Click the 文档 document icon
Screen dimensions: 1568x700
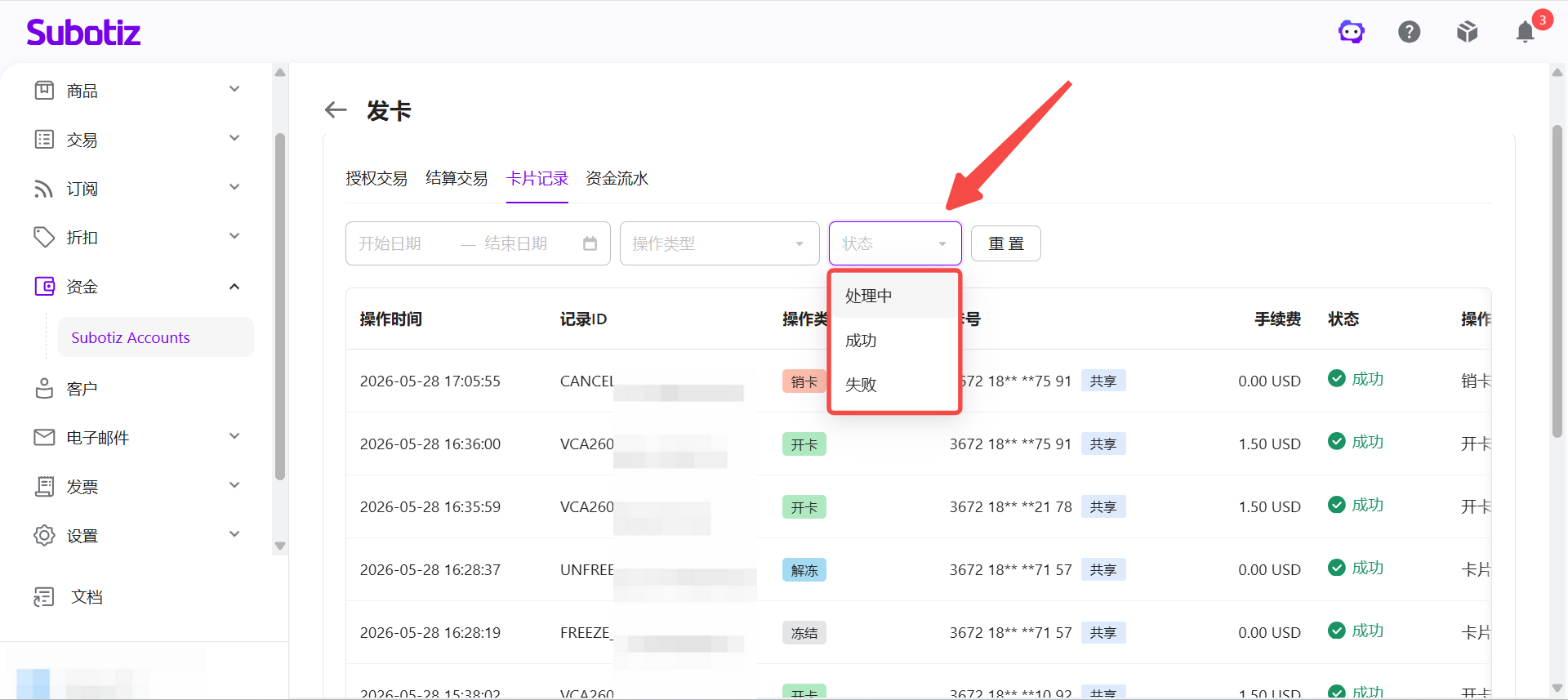(44, 596)
